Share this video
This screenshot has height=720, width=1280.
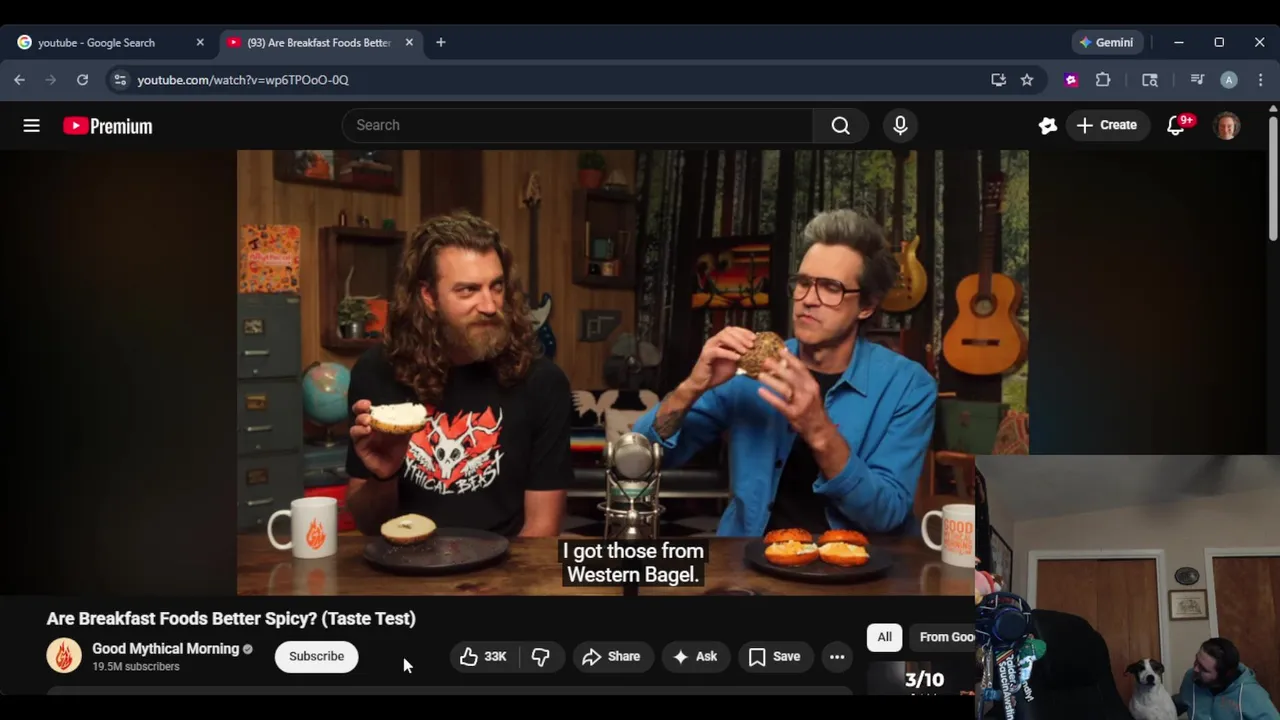tap(611, 656)
